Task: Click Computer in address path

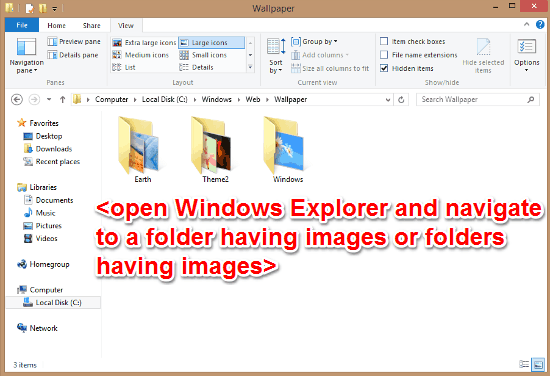Action: [112, 100]
